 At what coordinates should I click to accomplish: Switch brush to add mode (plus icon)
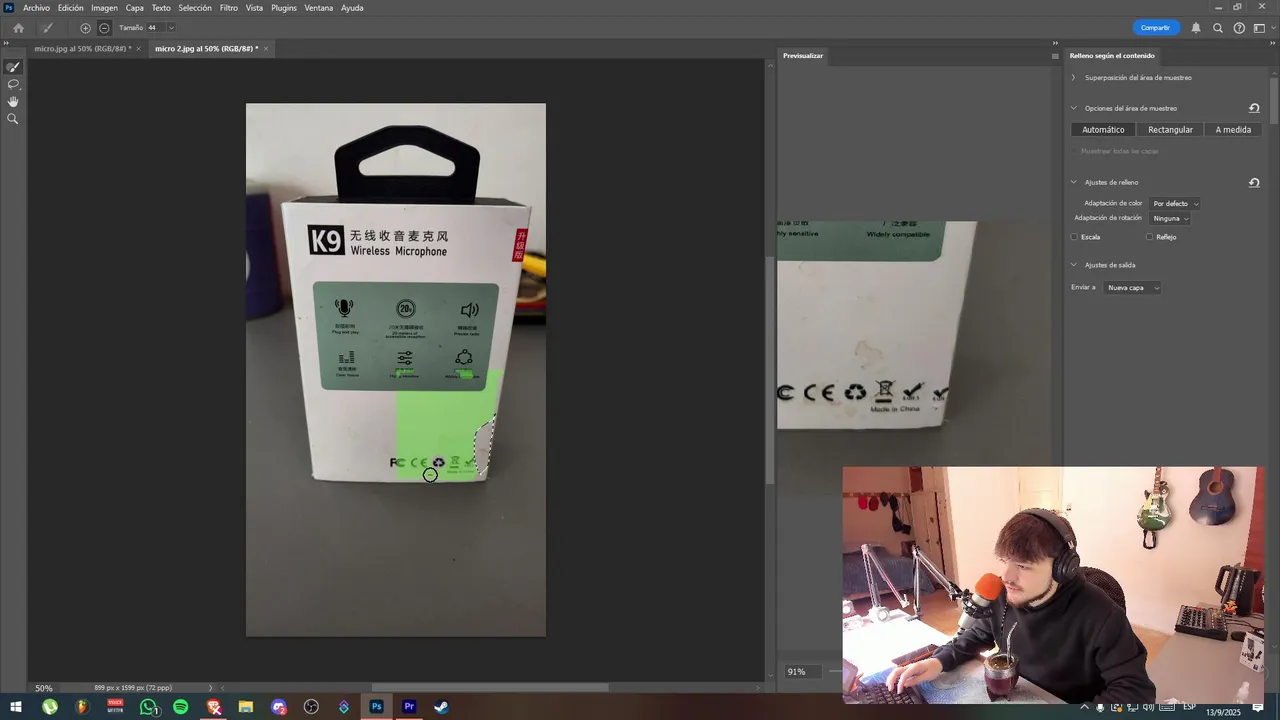point(85,28)
